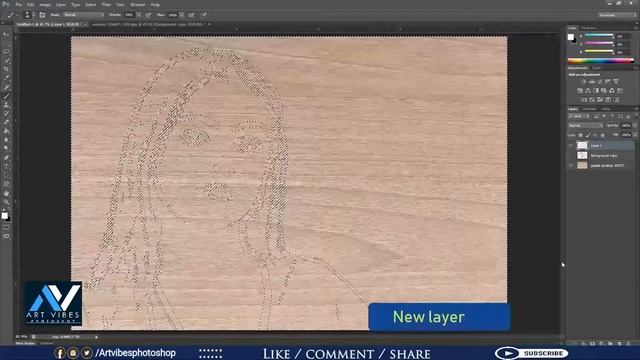Pick a color from the spectrum ramp

coord(600,61)
